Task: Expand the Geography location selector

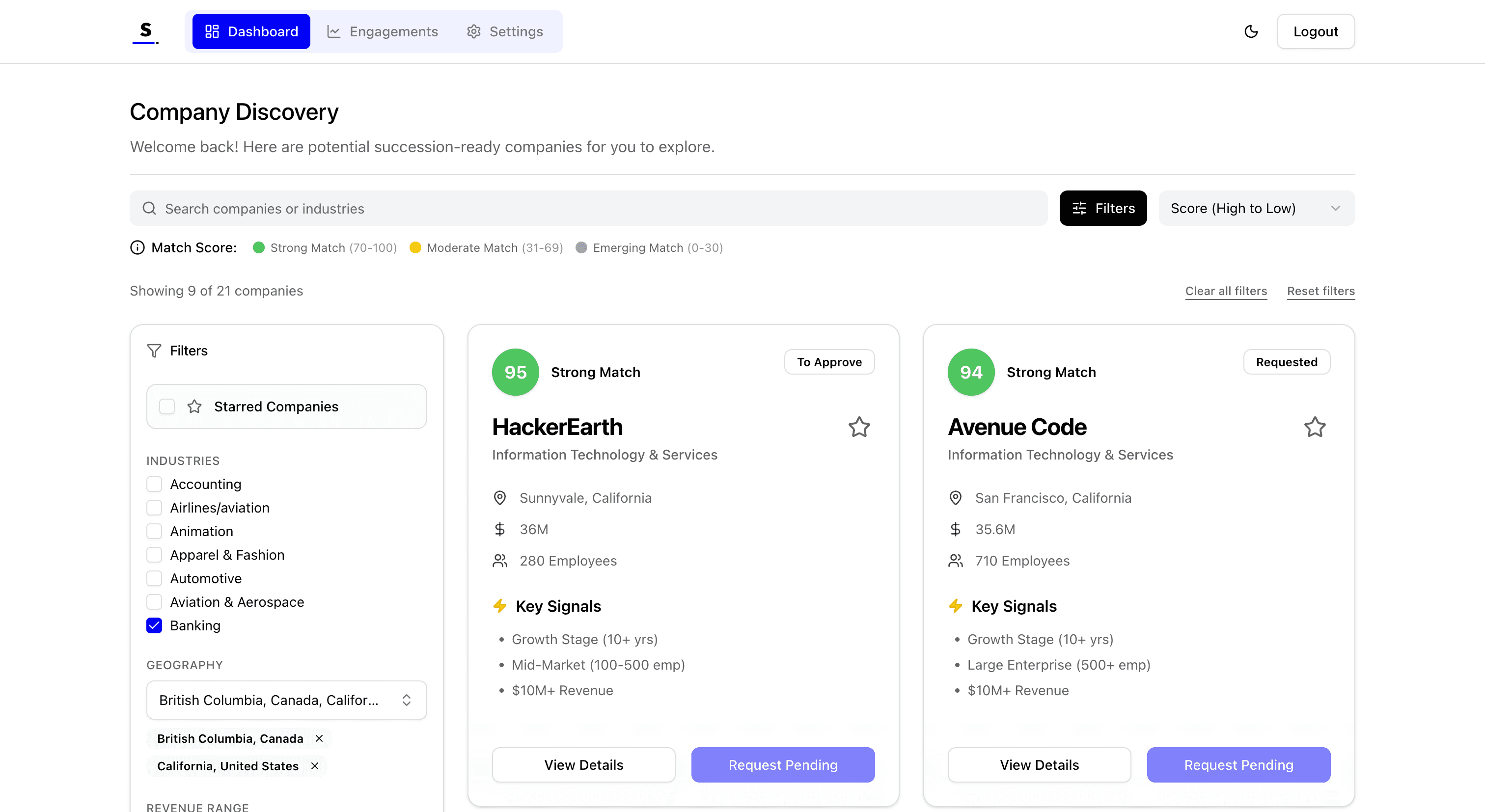Action: [x=286, y=700]
